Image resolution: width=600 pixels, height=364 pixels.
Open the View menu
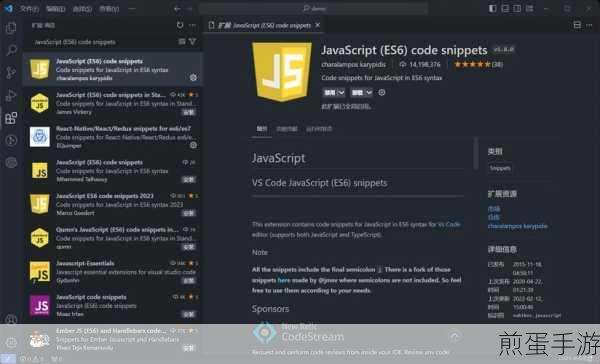[x=109, y=8]
